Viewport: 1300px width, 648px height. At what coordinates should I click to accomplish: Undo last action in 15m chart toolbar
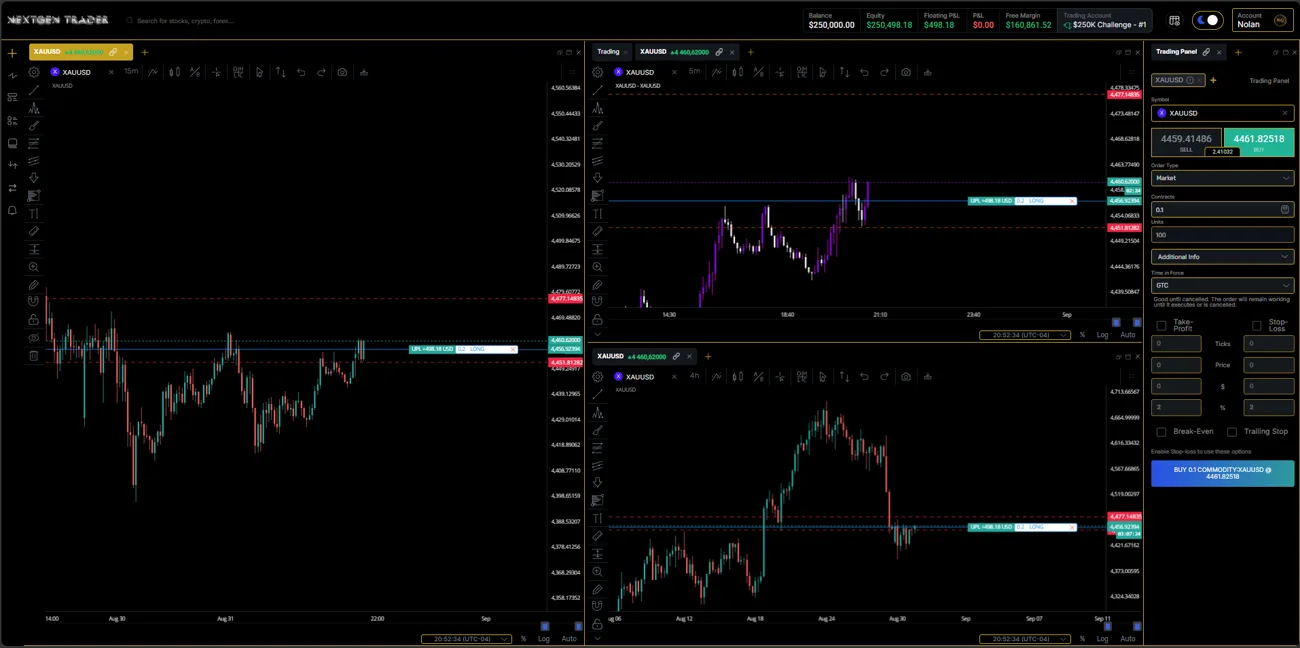tap(301, 72)
